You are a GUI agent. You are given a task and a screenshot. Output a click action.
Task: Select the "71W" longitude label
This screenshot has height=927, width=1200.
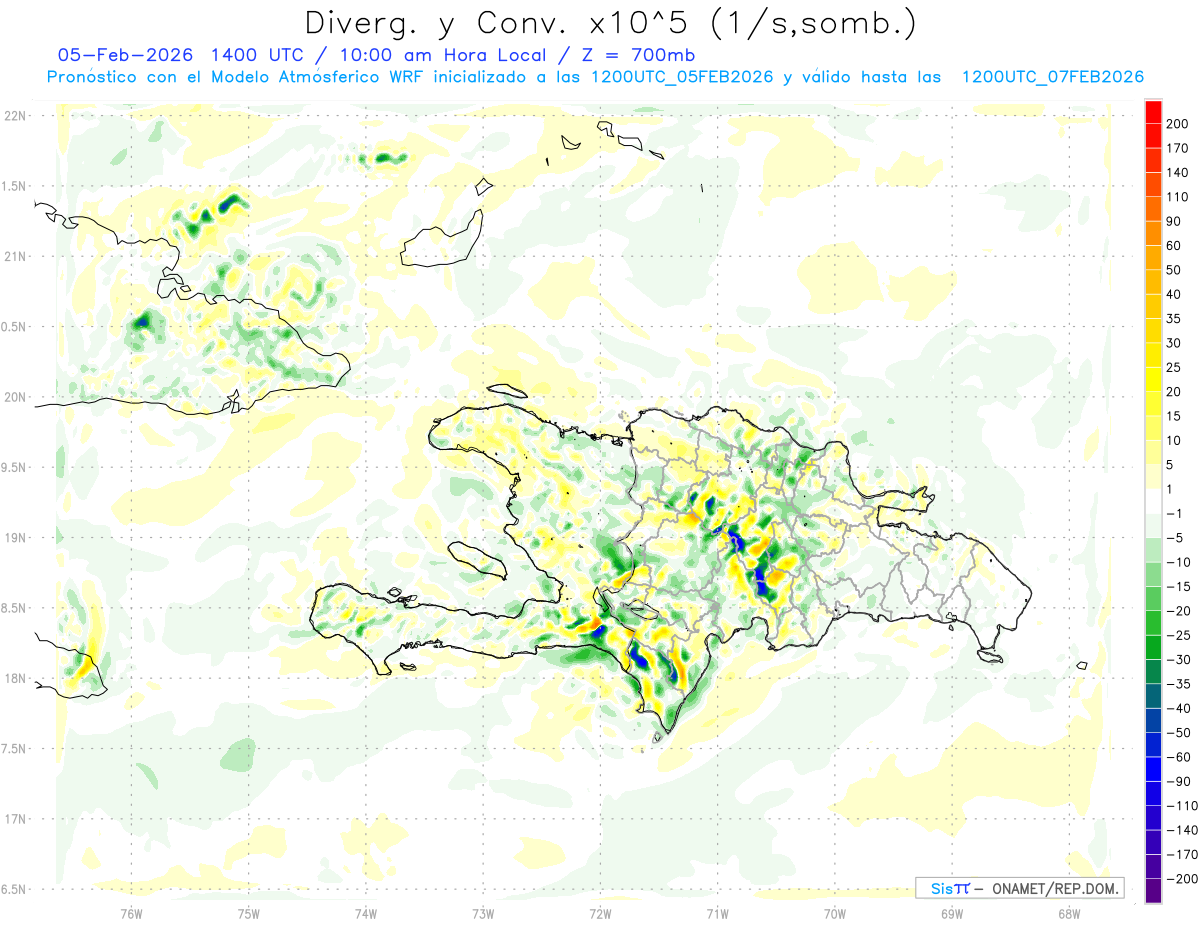click(717, 913)
